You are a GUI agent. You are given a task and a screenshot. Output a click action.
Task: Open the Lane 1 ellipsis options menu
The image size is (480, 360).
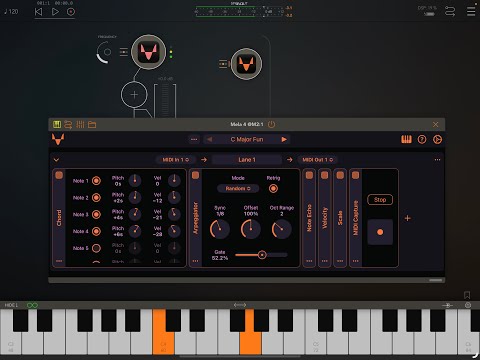tap(437, 160)
